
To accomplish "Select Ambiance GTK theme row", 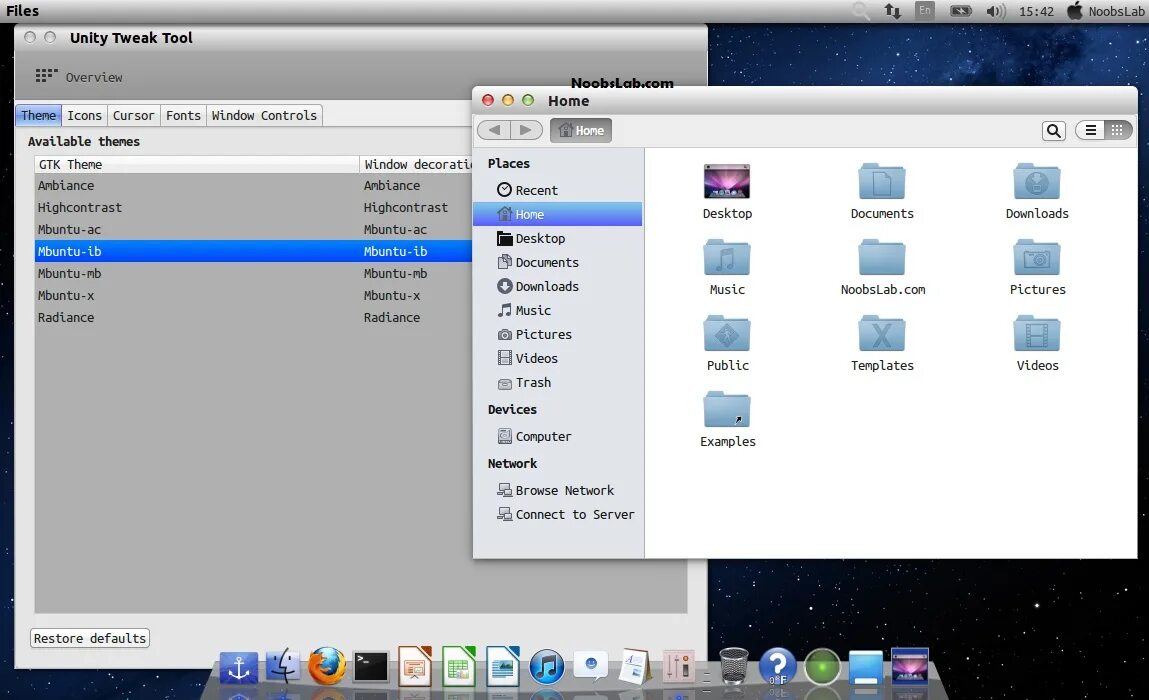I will 254,185.
